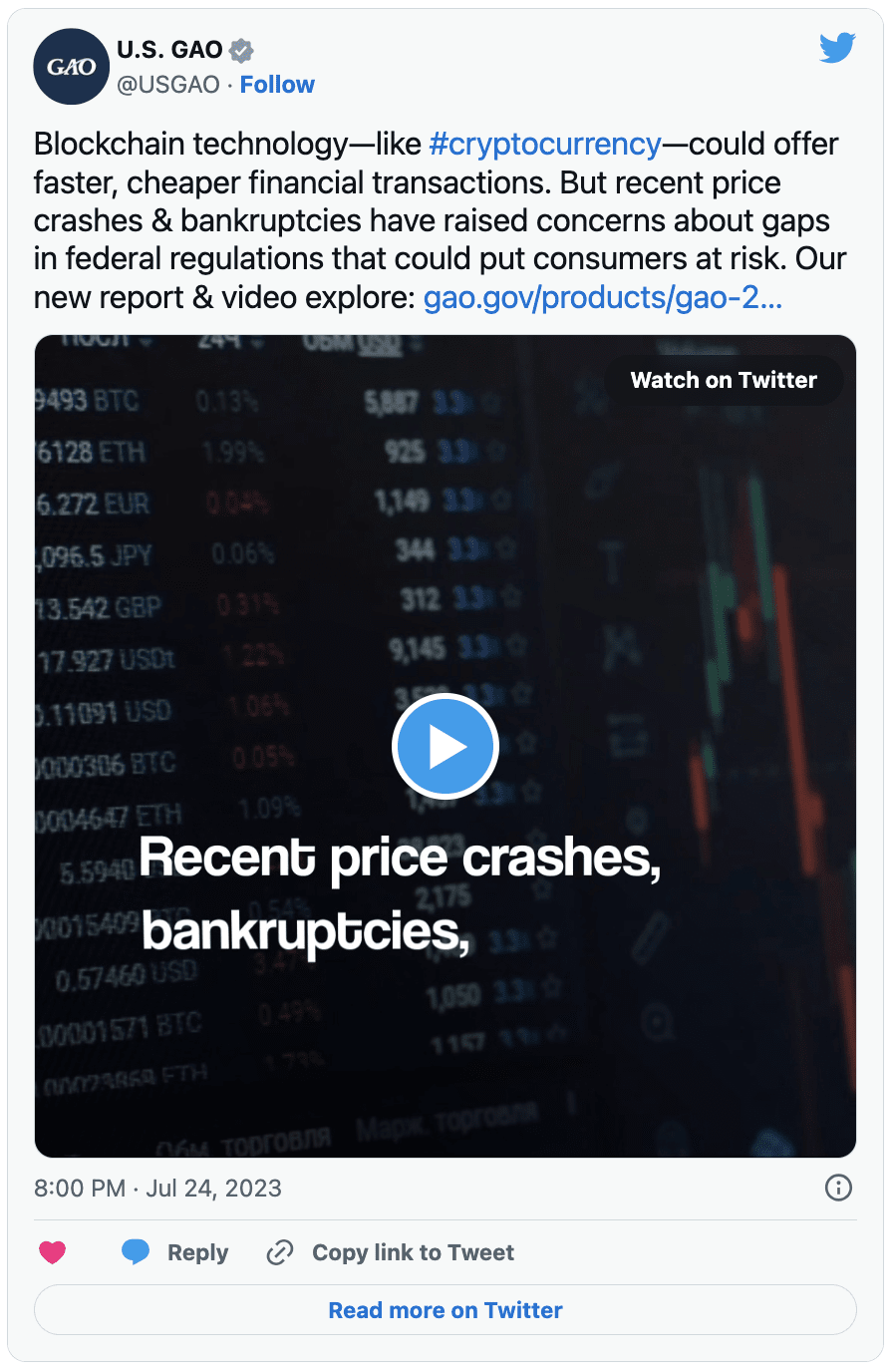Viewport: 891px width, 1372px height.
Task: Click the U.S. GAO display name
Action: click(x=167, y=49)
